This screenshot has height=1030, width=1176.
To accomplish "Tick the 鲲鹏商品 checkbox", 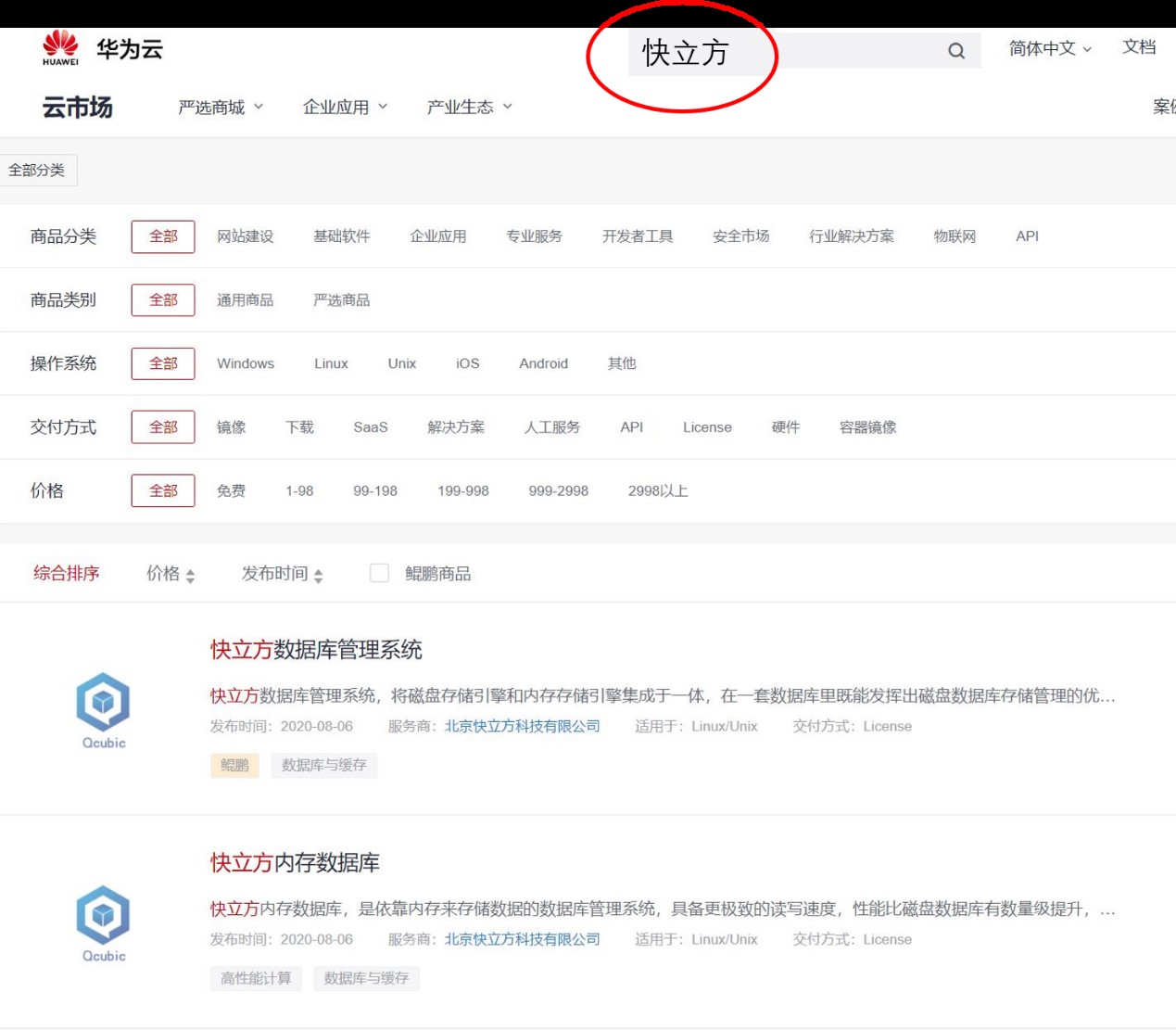I will (379, 573).
